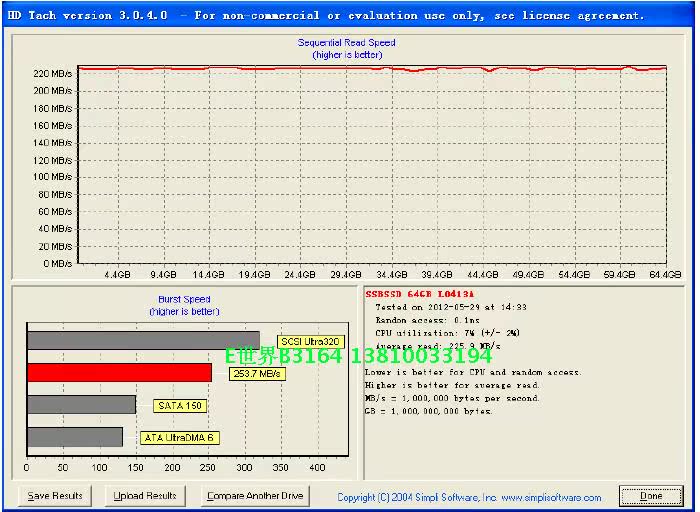Select the gray SATA 150 bar
700x512 pixels.
pos(81,405)
